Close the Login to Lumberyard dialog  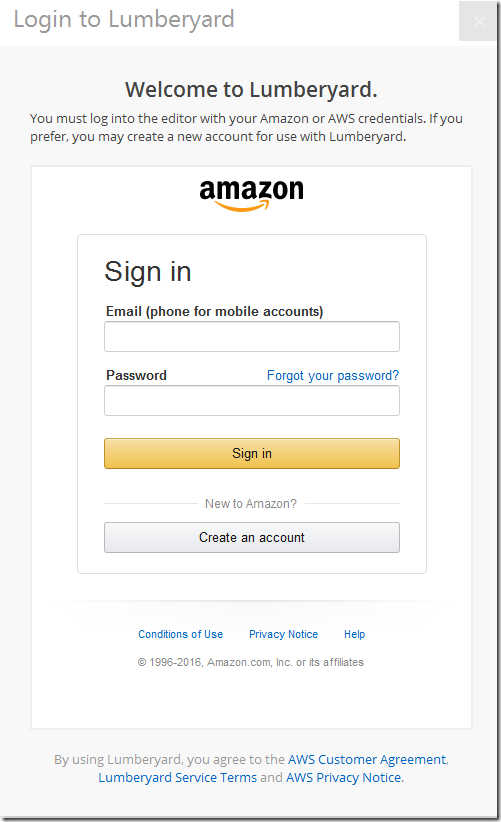(x=477, y=21)
